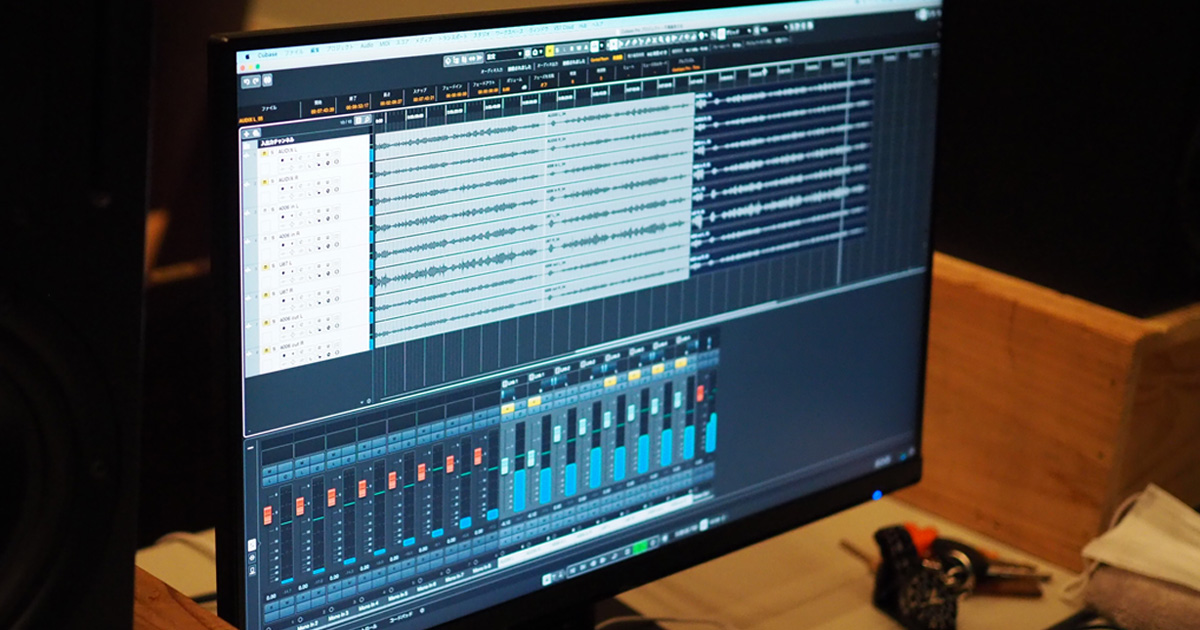Click the redo arrow icon
This screenshot has height=630, width=1200.
click(256, 80)
